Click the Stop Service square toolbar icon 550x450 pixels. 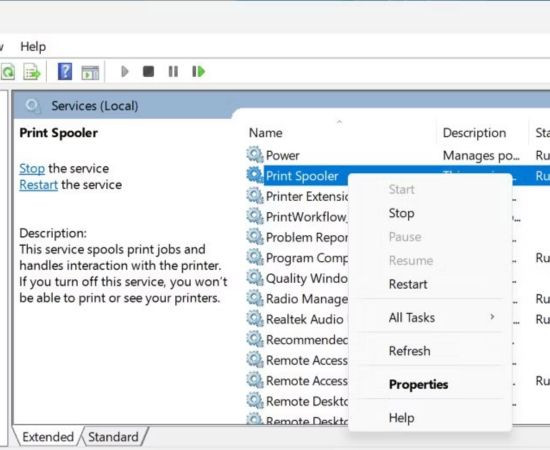click(148, 72)
